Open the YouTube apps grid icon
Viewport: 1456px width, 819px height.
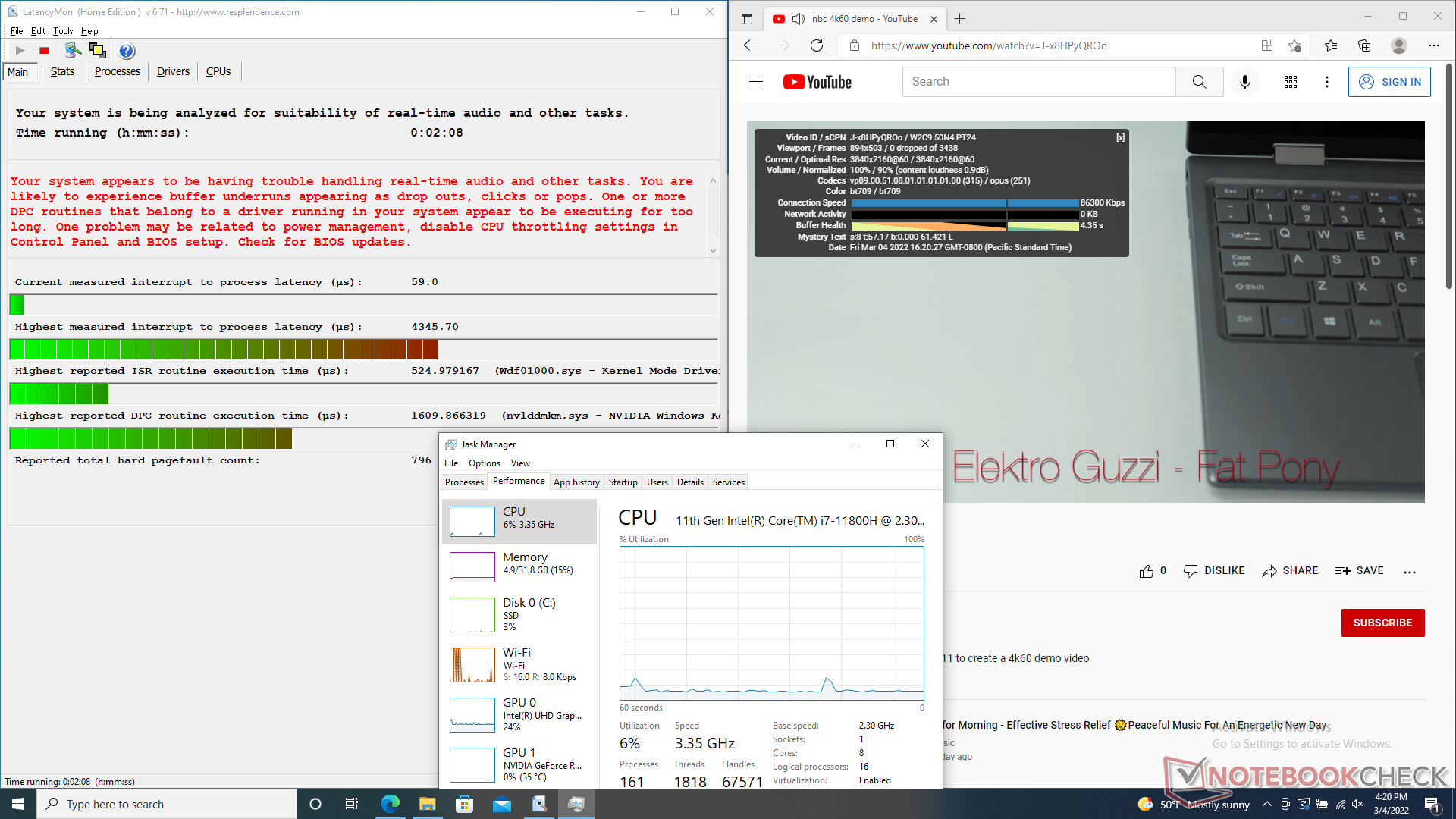[x=1291, y=82]
